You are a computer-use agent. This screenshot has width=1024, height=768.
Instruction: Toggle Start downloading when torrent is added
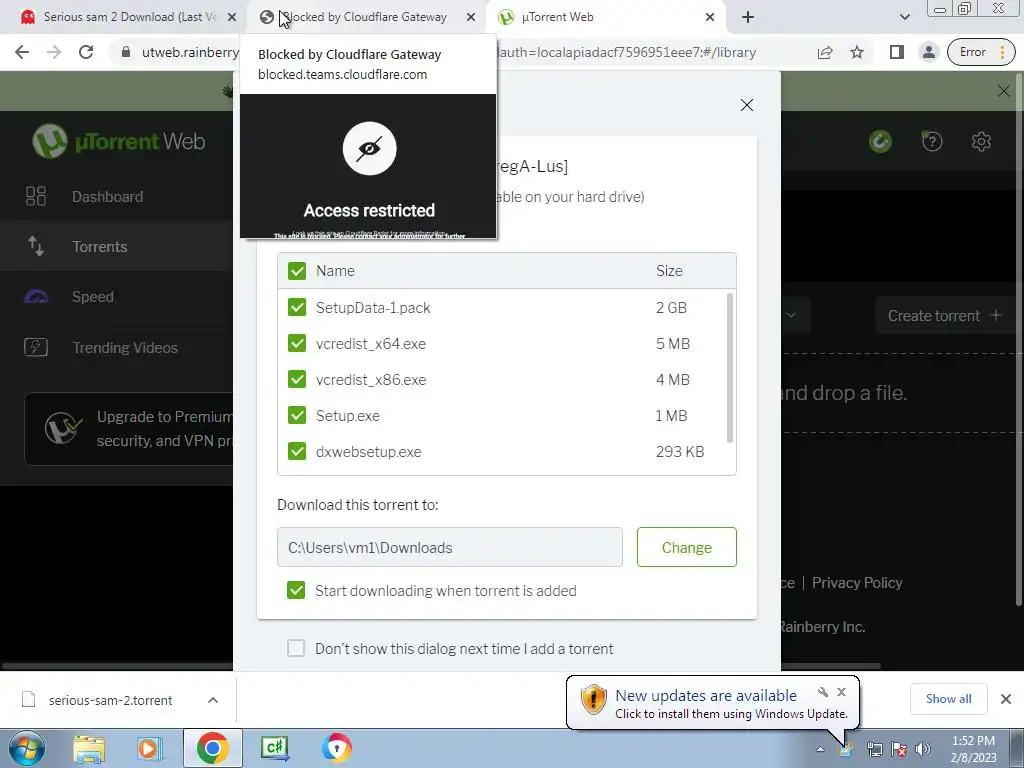(x=296, y=590)
